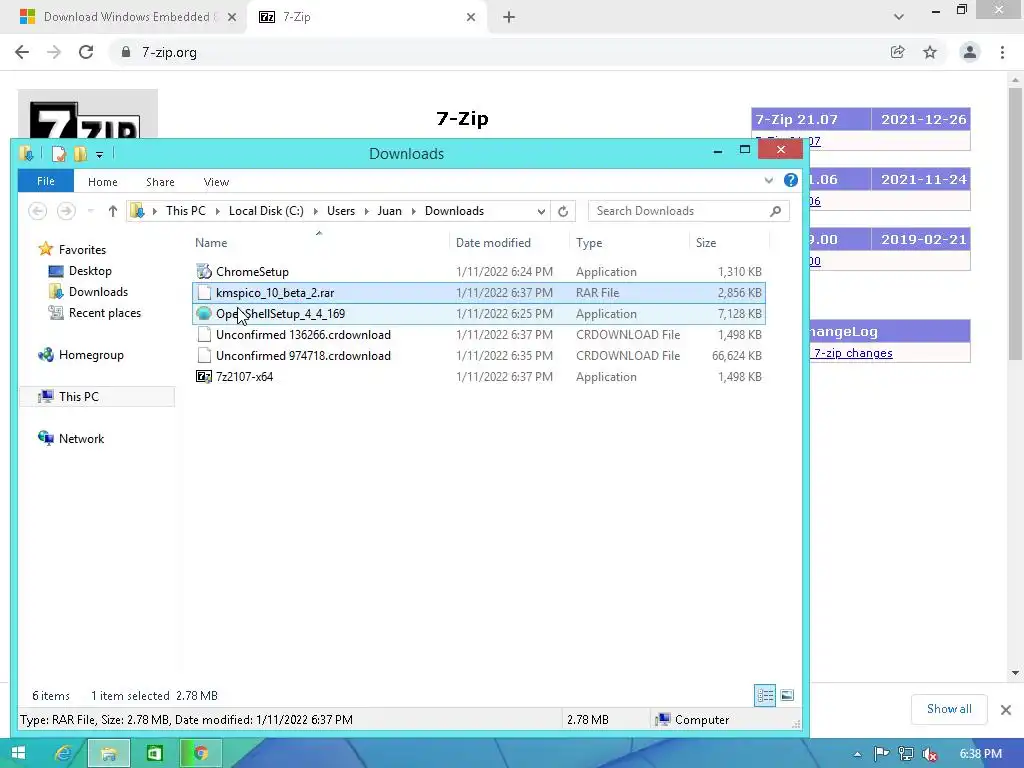Screen dimensions: 1024x768
Task: Click muted volume tray icon
Action: coord(930,754)
